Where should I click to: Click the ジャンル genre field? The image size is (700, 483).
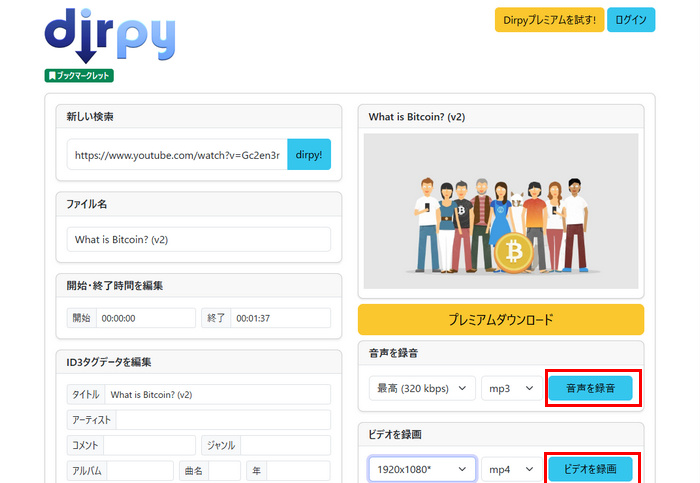pyautogui.click(x=285, y=445)
